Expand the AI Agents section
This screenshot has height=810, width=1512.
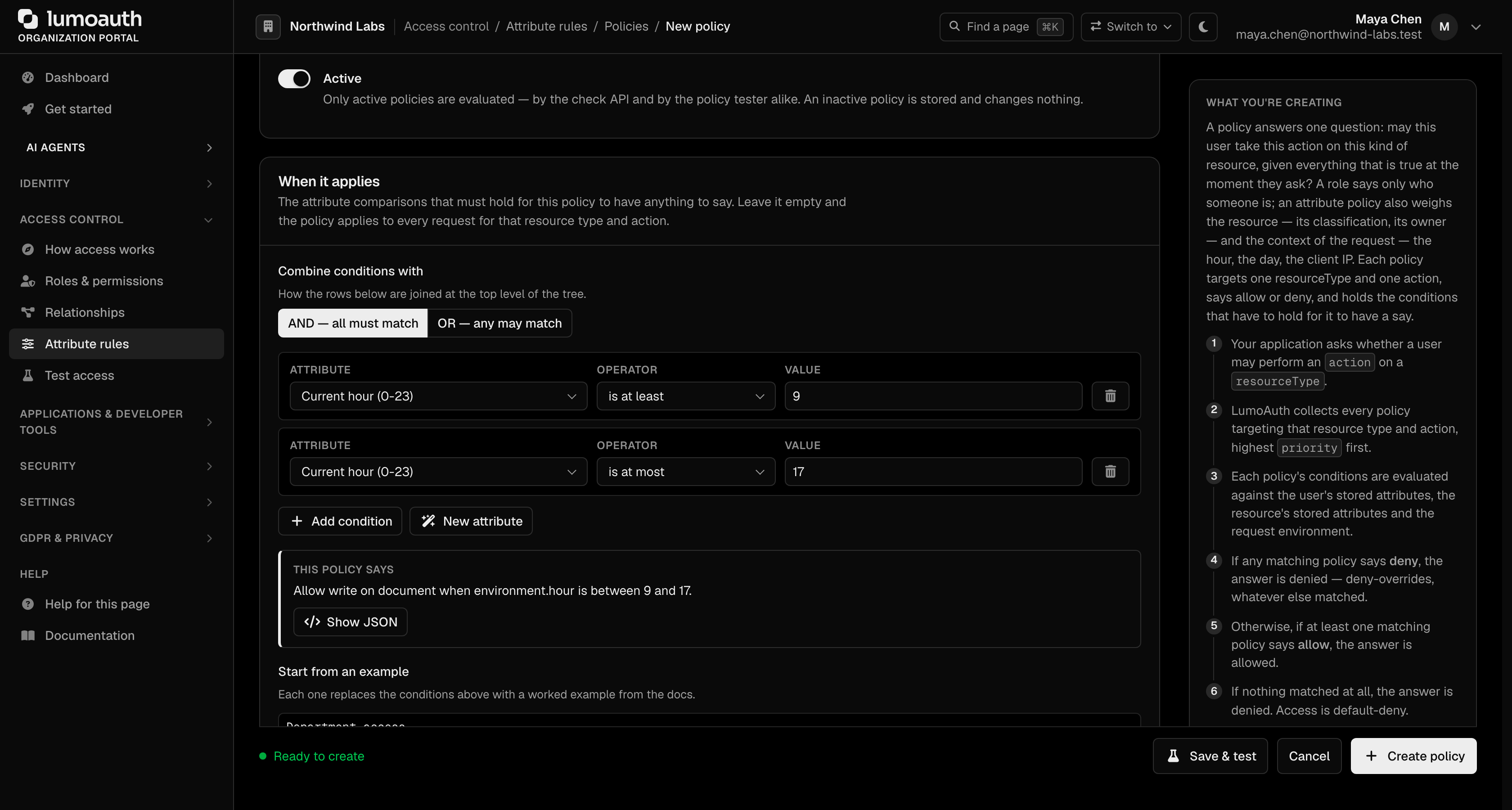click(116, 147)
